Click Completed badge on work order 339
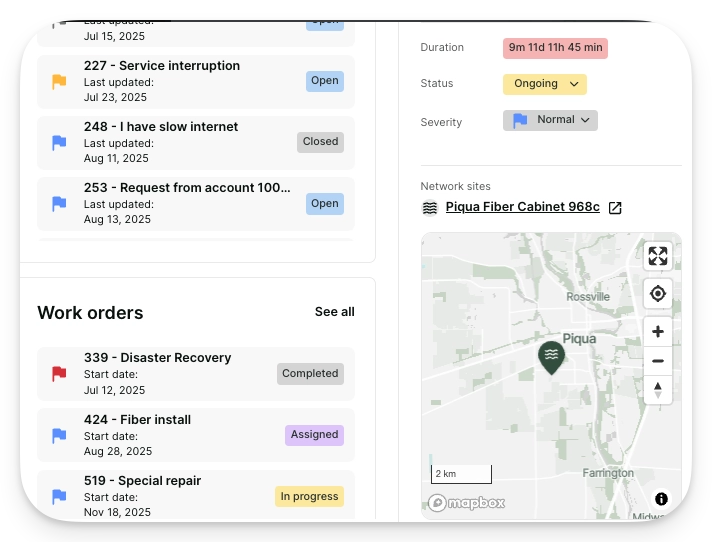Screen dimensions: 712x542 (310, 374)
